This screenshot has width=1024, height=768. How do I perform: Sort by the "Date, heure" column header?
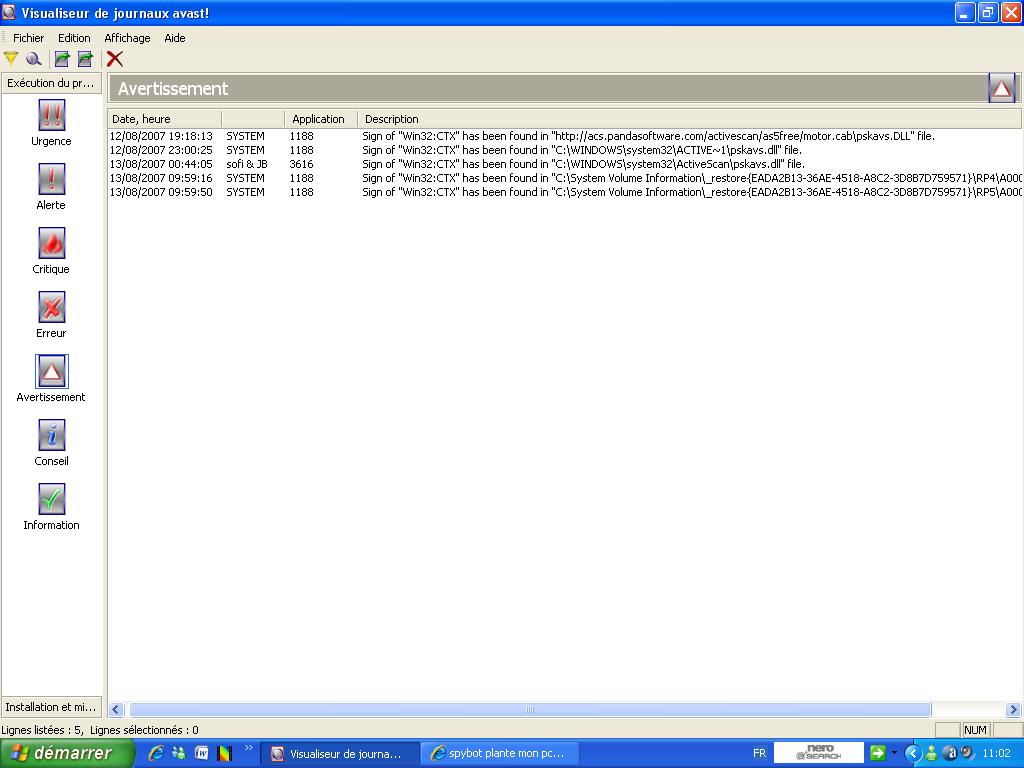click(164, 119)
